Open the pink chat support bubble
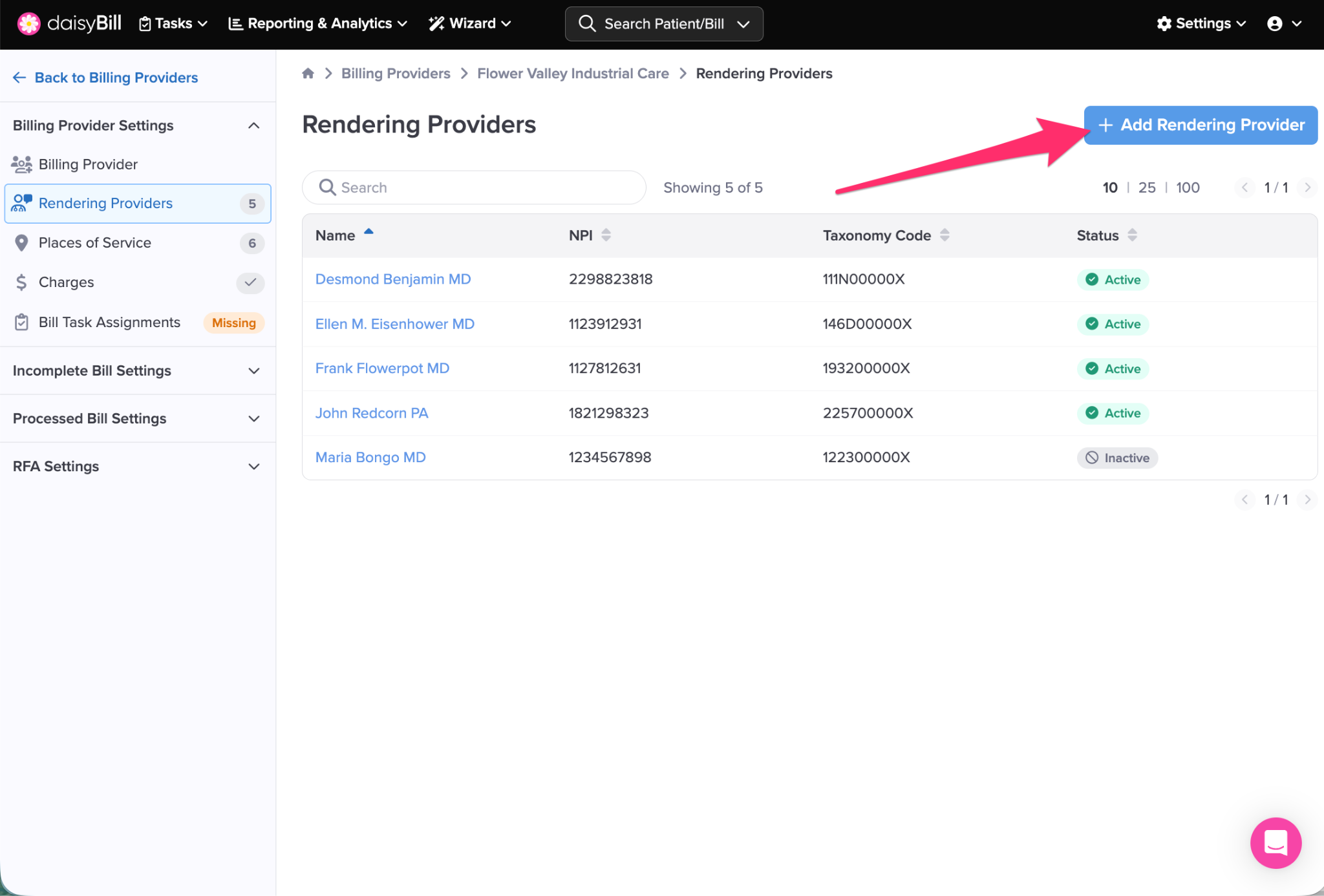The width and height of the screenshot is (1324, 896). [x=1275, y=842]
